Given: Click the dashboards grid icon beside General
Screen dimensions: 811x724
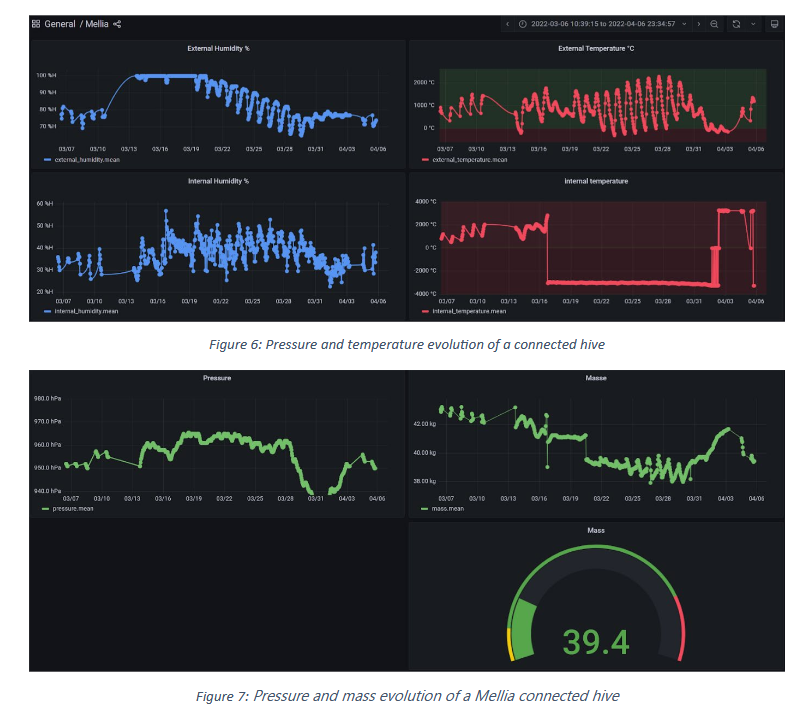Looking at the screenshot, I should click(x=36, y=24).
